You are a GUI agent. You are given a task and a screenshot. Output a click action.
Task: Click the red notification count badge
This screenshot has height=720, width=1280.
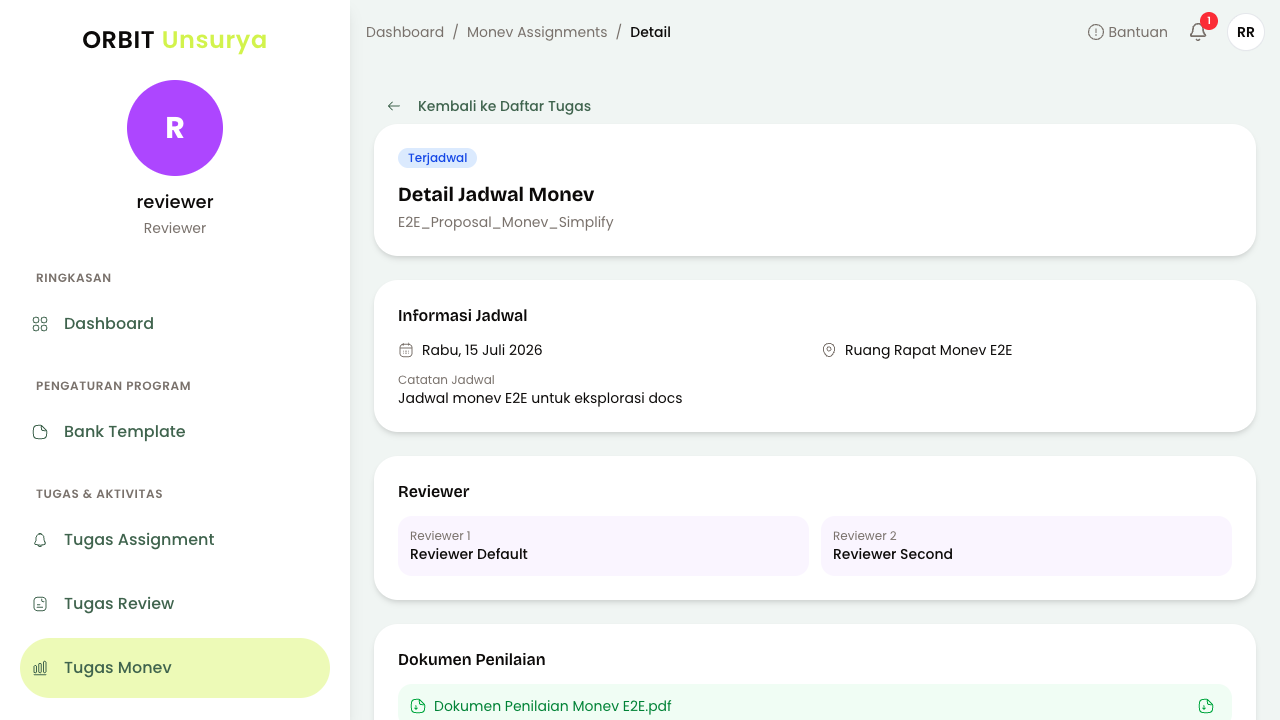(x=1209, y=21)
